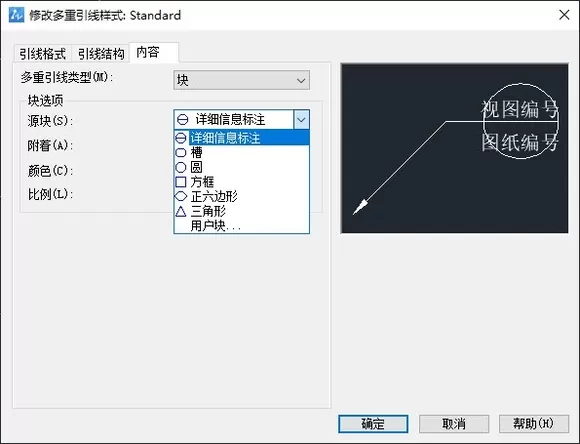This screenshot has width=580, height=444.
Task: Open help via 帮助(H) button
Action: click(534, 424)
